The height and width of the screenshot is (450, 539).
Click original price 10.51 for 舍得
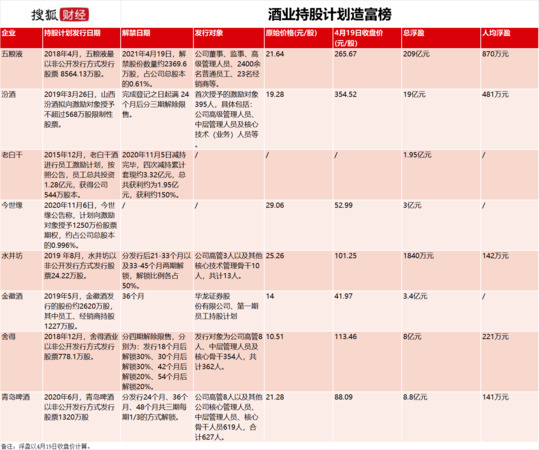275,337
